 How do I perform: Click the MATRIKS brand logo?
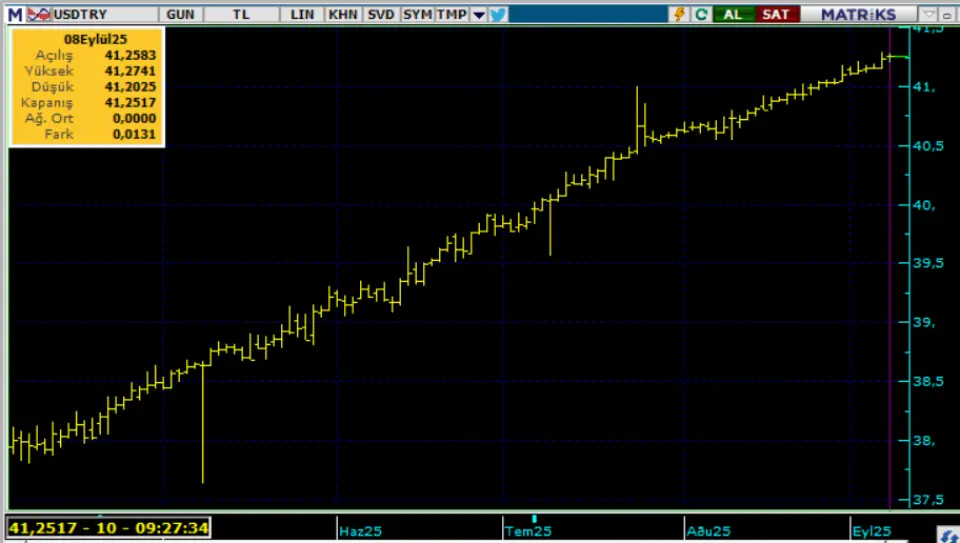pyautogui.click(x=858, y=14)
